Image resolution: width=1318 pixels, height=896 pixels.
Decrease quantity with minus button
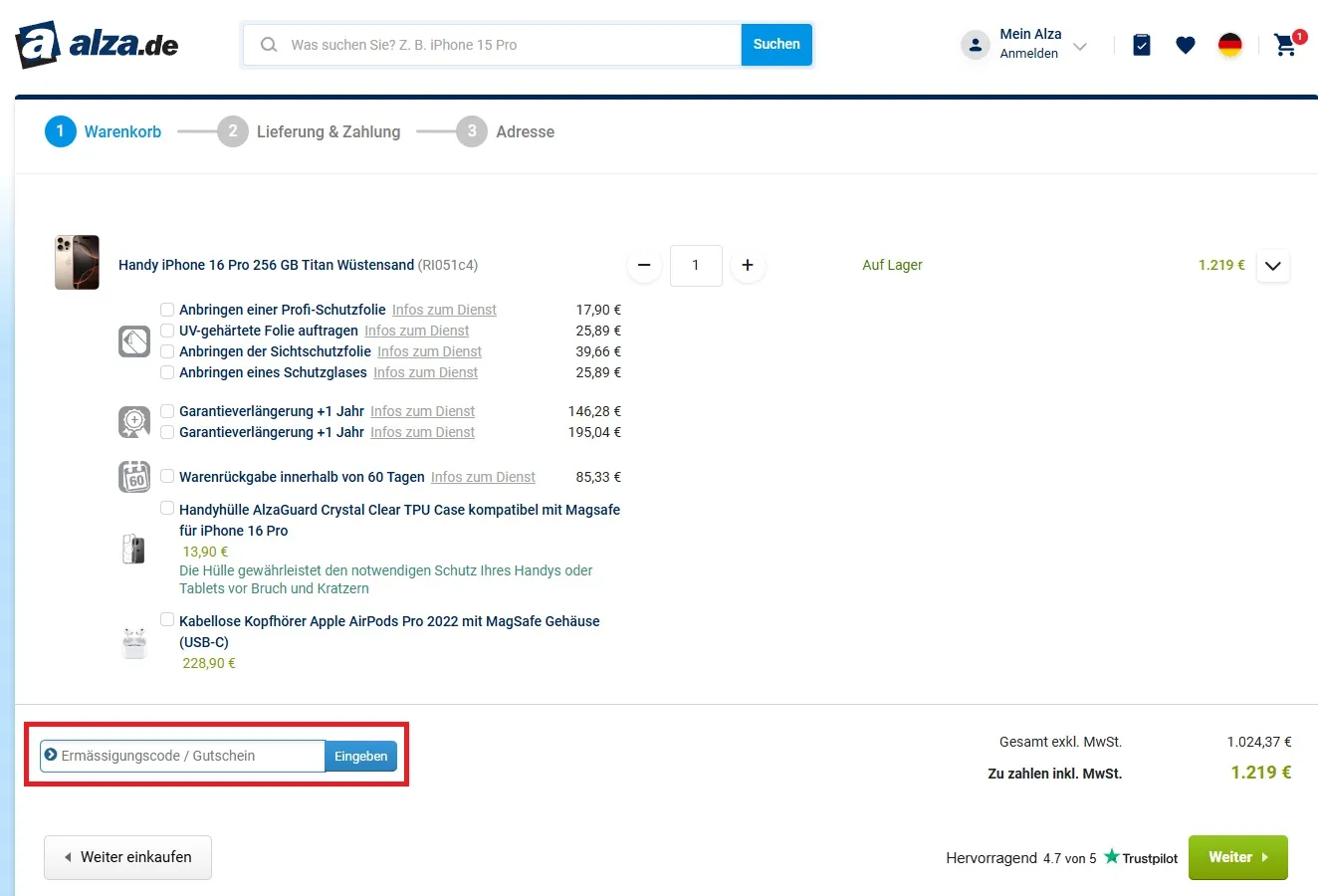(x=644, y=265)
